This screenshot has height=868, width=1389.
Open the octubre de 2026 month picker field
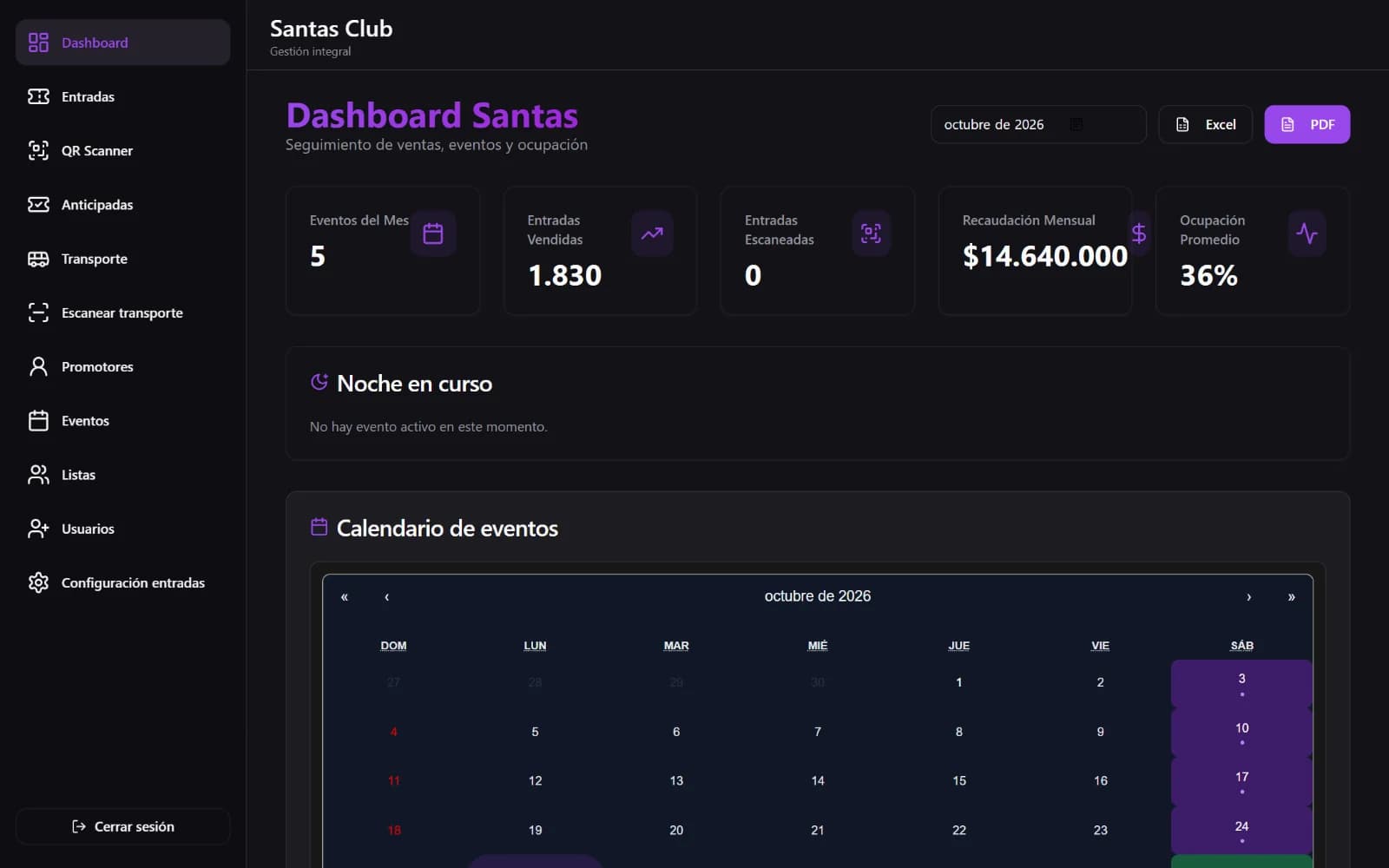(x=1038, y=124)
